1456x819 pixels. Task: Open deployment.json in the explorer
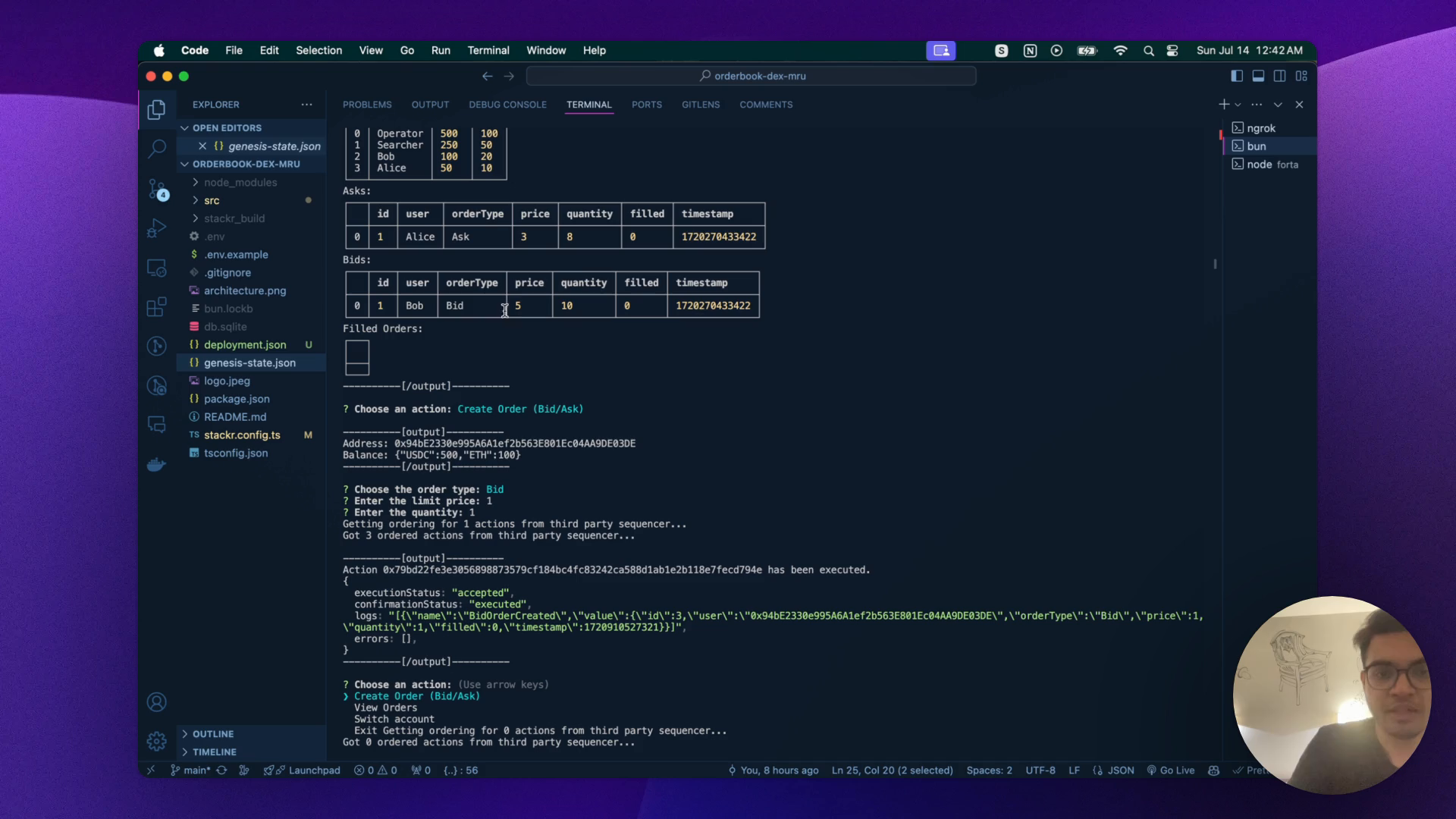(x=245, y=344)
